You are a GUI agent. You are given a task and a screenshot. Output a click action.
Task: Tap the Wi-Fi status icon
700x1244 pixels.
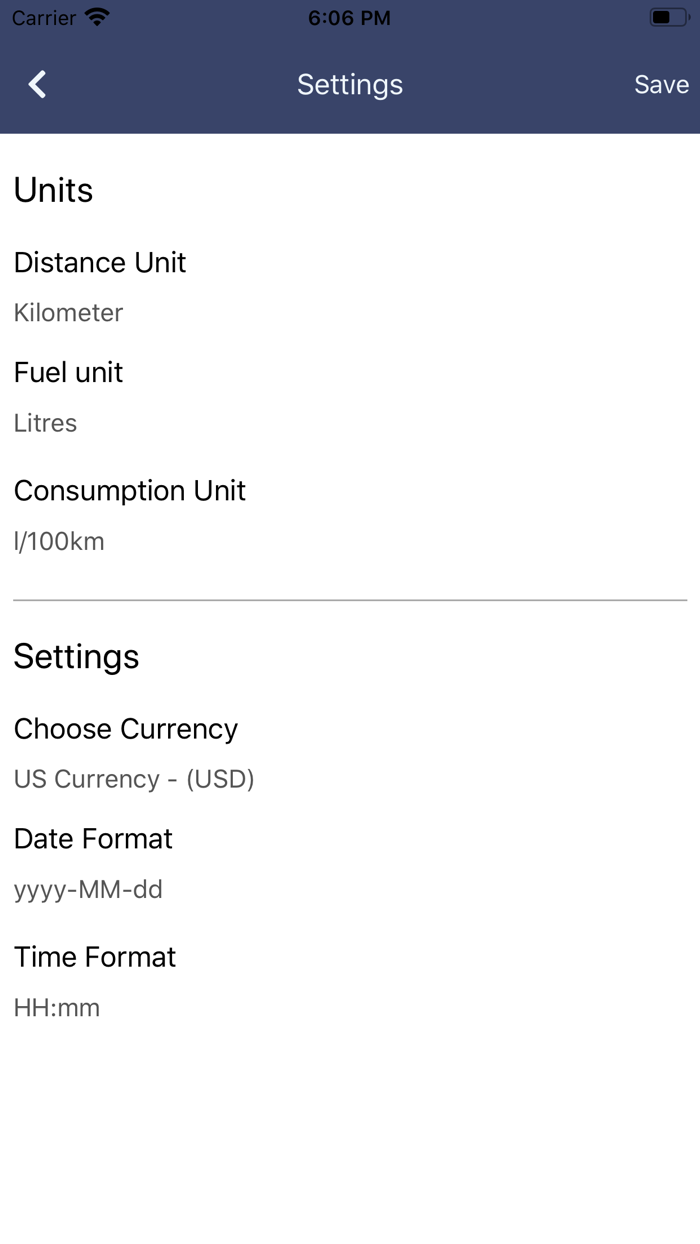97,17
